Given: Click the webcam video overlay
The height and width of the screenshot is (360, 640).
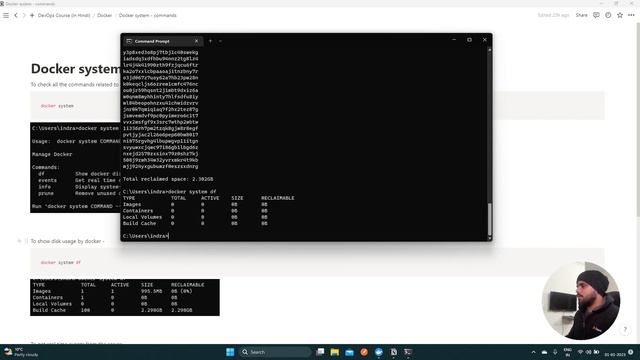Looking at the screenshot, I should coord(581,301).
